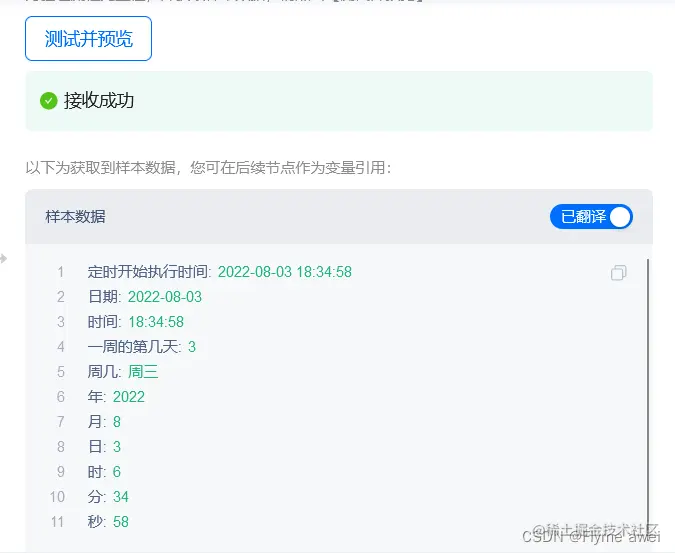This screenshot has height=554, width=675.
Task: Select the 周三 value
Action: coord(143,372)
